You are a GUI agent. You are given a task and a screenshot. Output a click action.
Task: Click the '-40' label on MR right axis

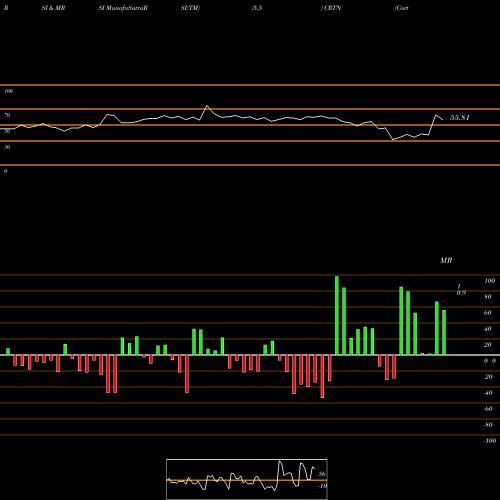click(488, 393)
